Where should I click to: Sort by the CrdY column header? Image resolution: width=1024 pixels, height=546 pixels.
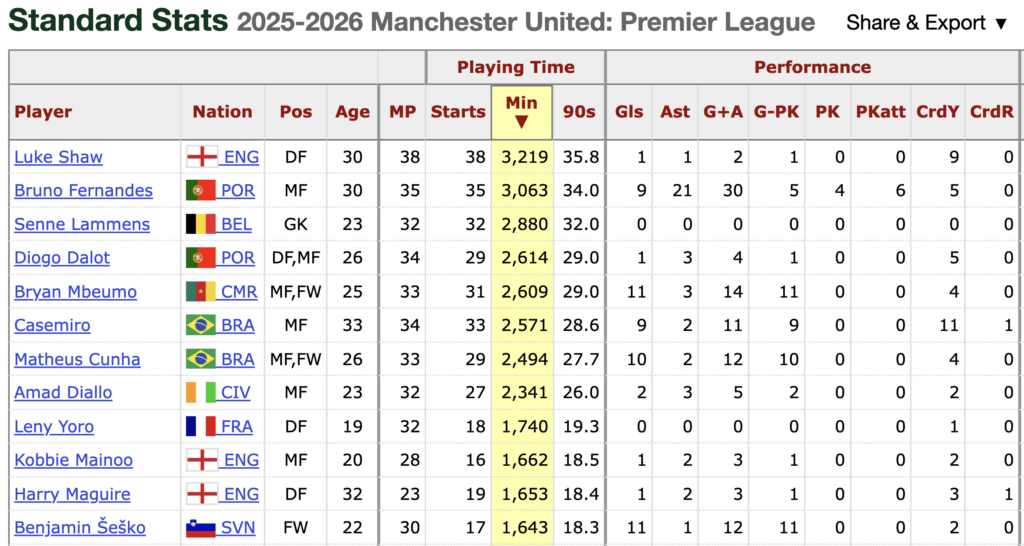(x=937, y=112)
